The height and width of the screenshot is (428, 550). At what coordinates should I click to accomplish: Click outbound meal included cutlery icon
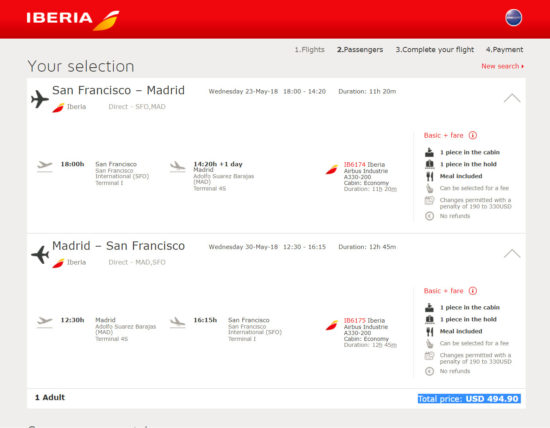tap(430, 176)
